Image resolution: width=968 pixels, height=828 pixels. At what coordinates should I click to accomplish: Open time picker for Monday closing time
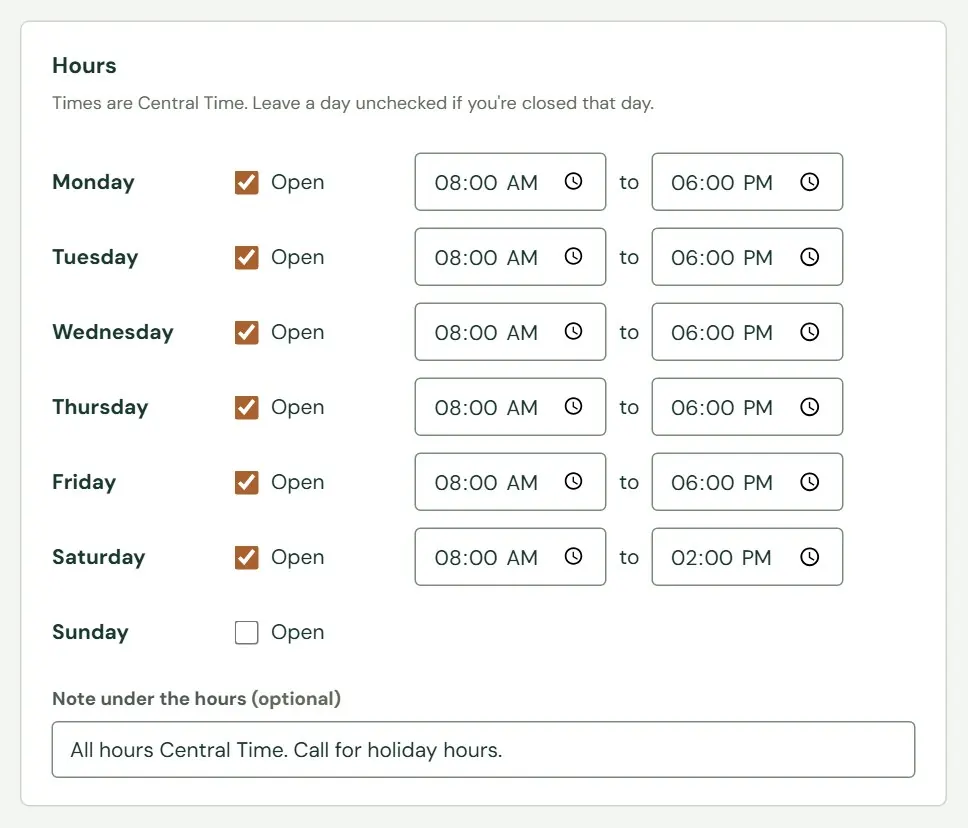point(809,182)
